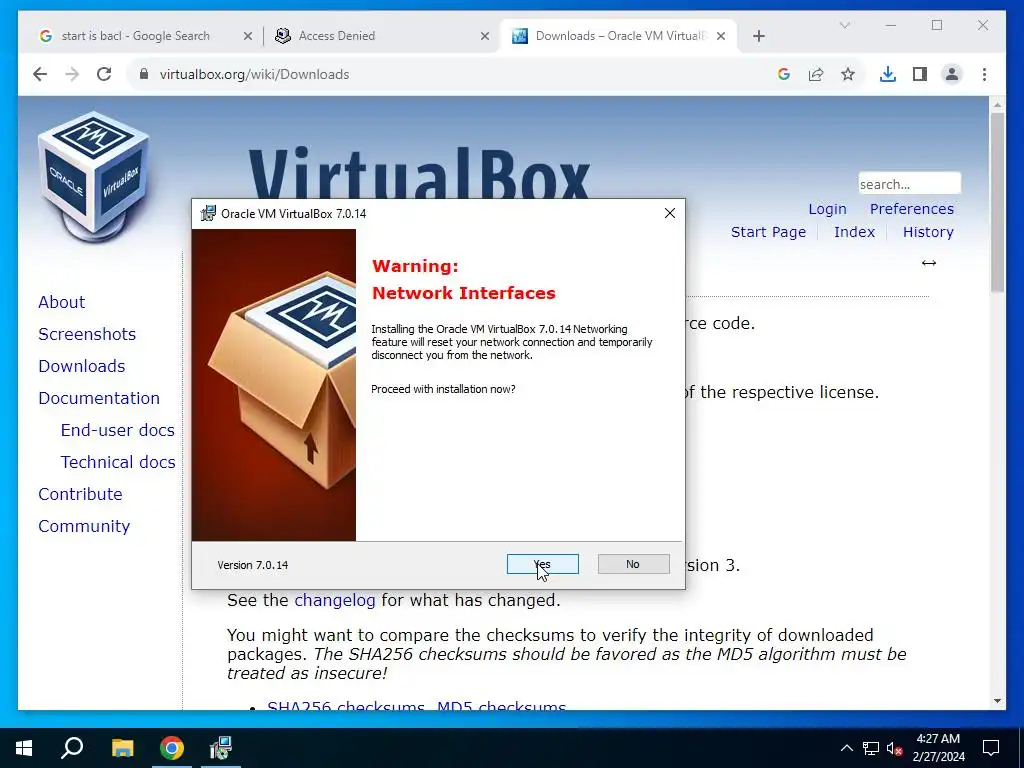This screenshot has height=768, width=1024.
Task: Go forward in Chrome browser history
Action: (x=72, y=74)
